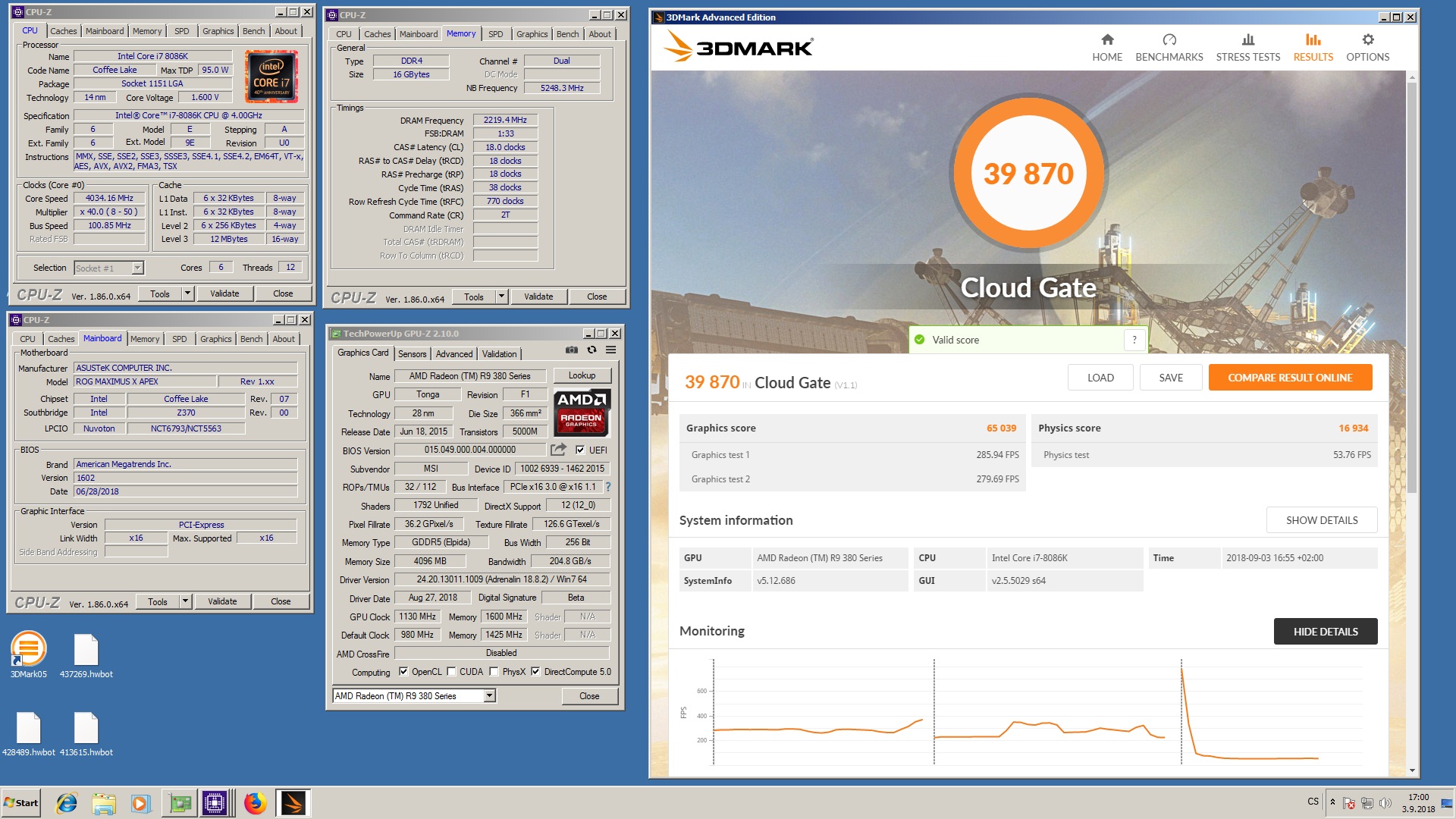Image resolution: width=1456 pixels, height=819 pixels.
Task: Click the GPU-Z refresh icon
Action: coord(591,350)
